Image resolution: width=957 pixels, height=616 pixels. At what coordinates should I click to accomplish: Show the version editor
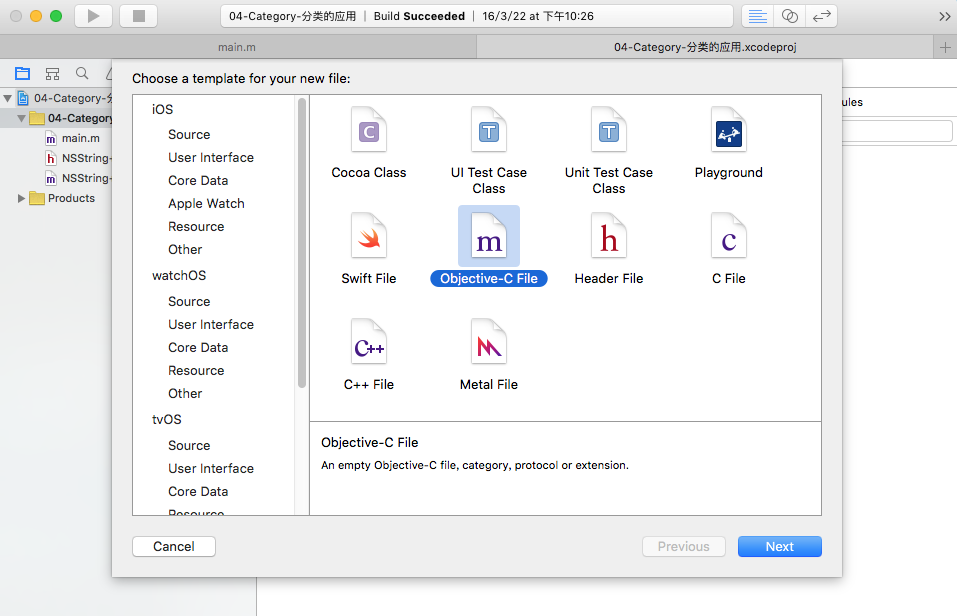point(822,16)
